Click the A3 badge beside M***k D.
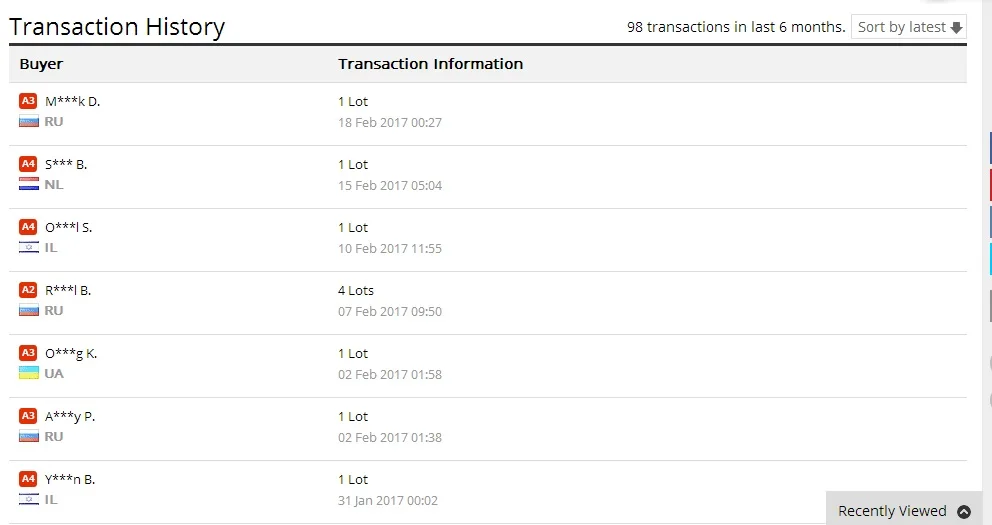 (x=28, y=101)
